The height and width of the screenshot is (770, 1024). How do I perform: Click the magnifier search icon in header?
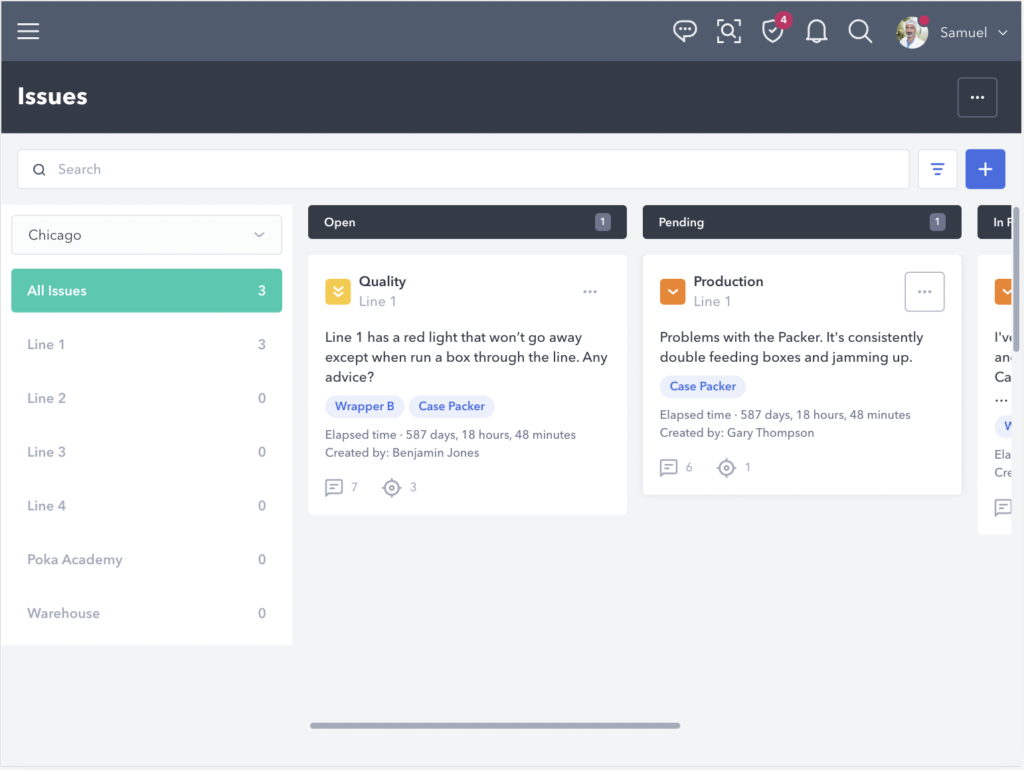[x=860, y=31]
